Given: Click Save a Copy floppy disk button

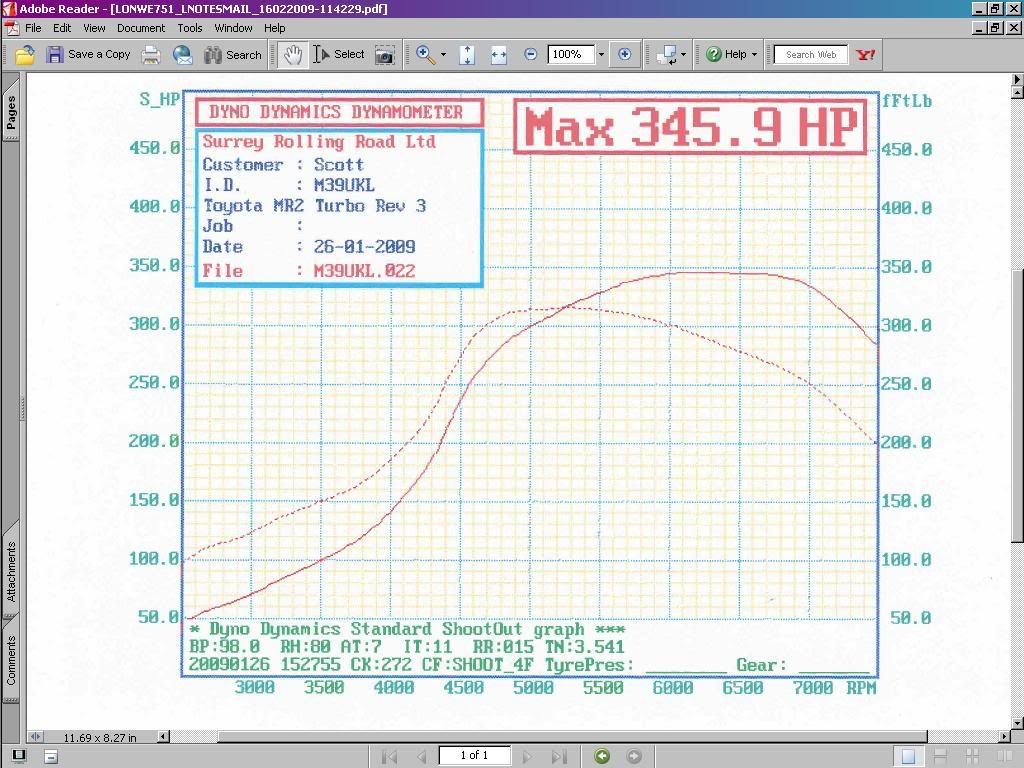Looking at the screenshot, I should pos(89,55).
